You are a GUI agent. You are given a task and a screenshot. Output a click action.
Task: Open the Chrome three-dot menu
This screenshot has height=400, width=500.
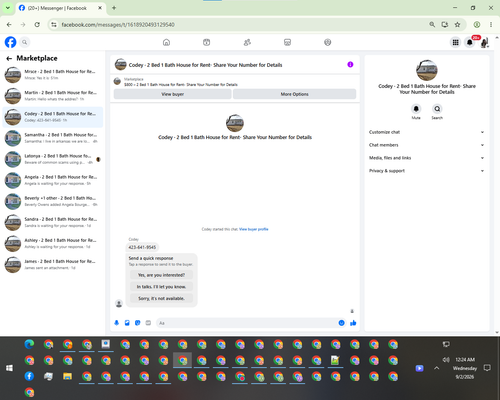pyautogui.click(x=491, y=25)
